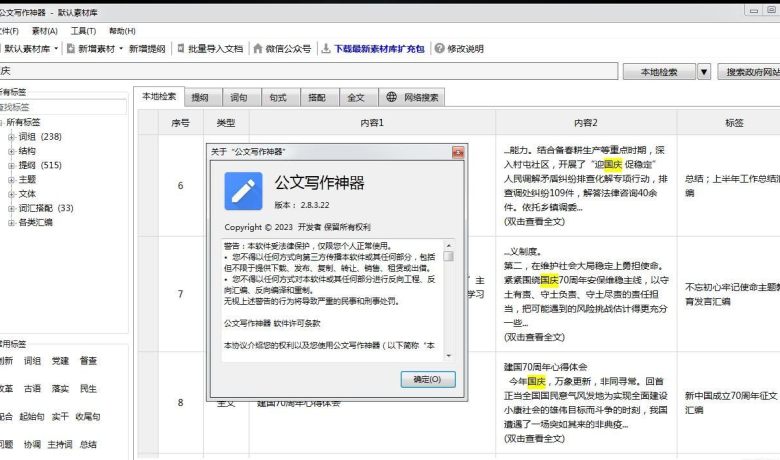Viewport: 780px width, 460px height.
Task: Click the 查找标签 filter field
Action: tap(63, 107)
